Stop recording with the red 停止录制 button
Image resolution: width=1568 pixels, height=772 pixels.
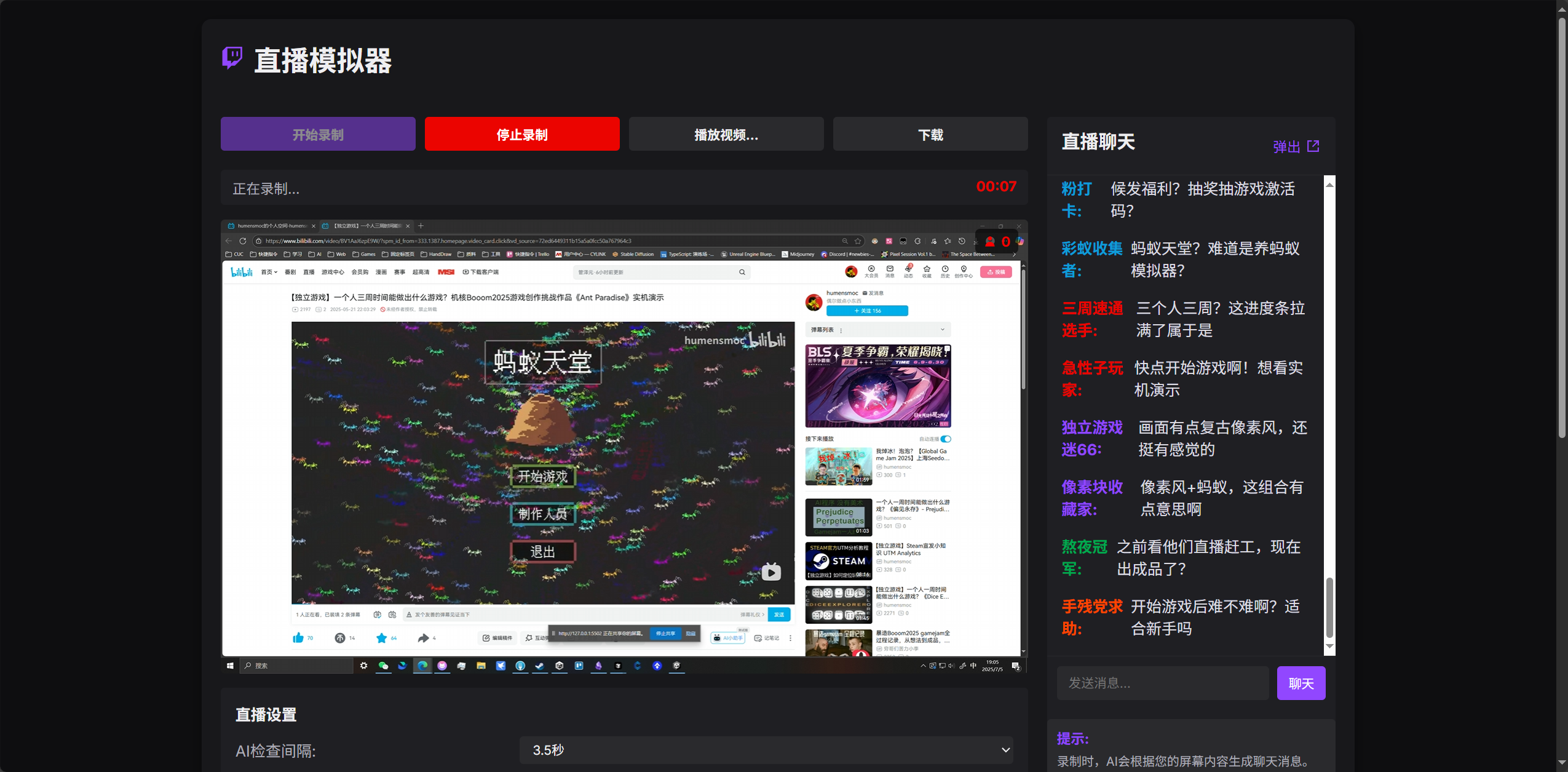(522, 134)
